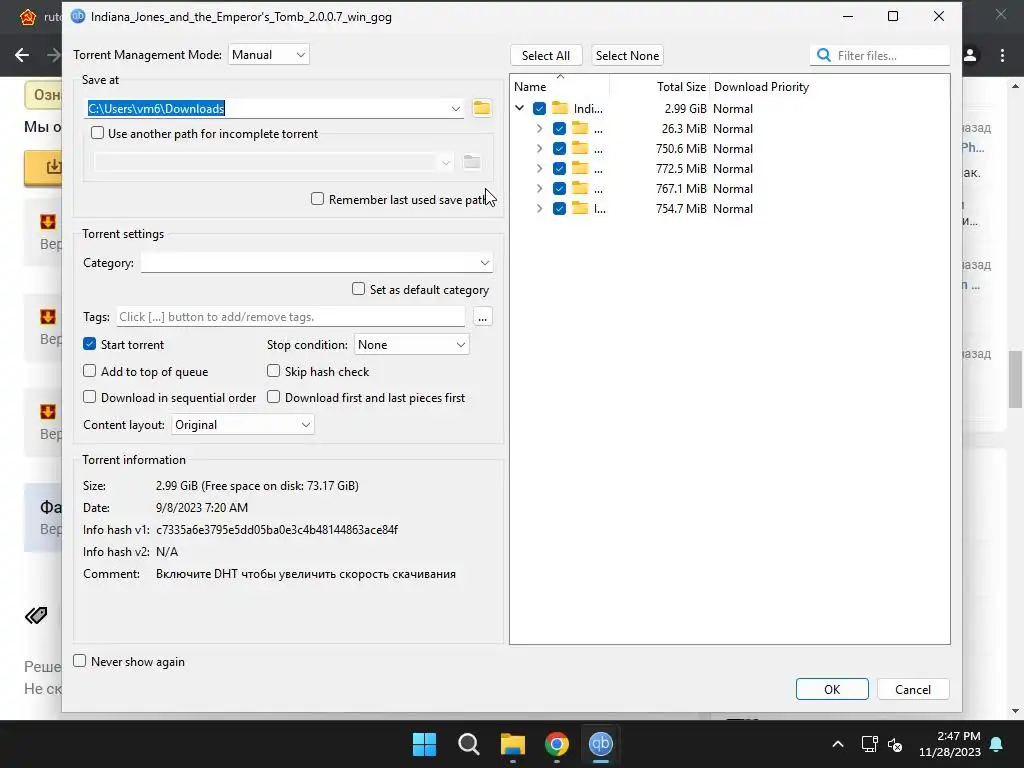Open Windows Start menu
Screen dimensions: 1024x768
(x=424, y=744)
